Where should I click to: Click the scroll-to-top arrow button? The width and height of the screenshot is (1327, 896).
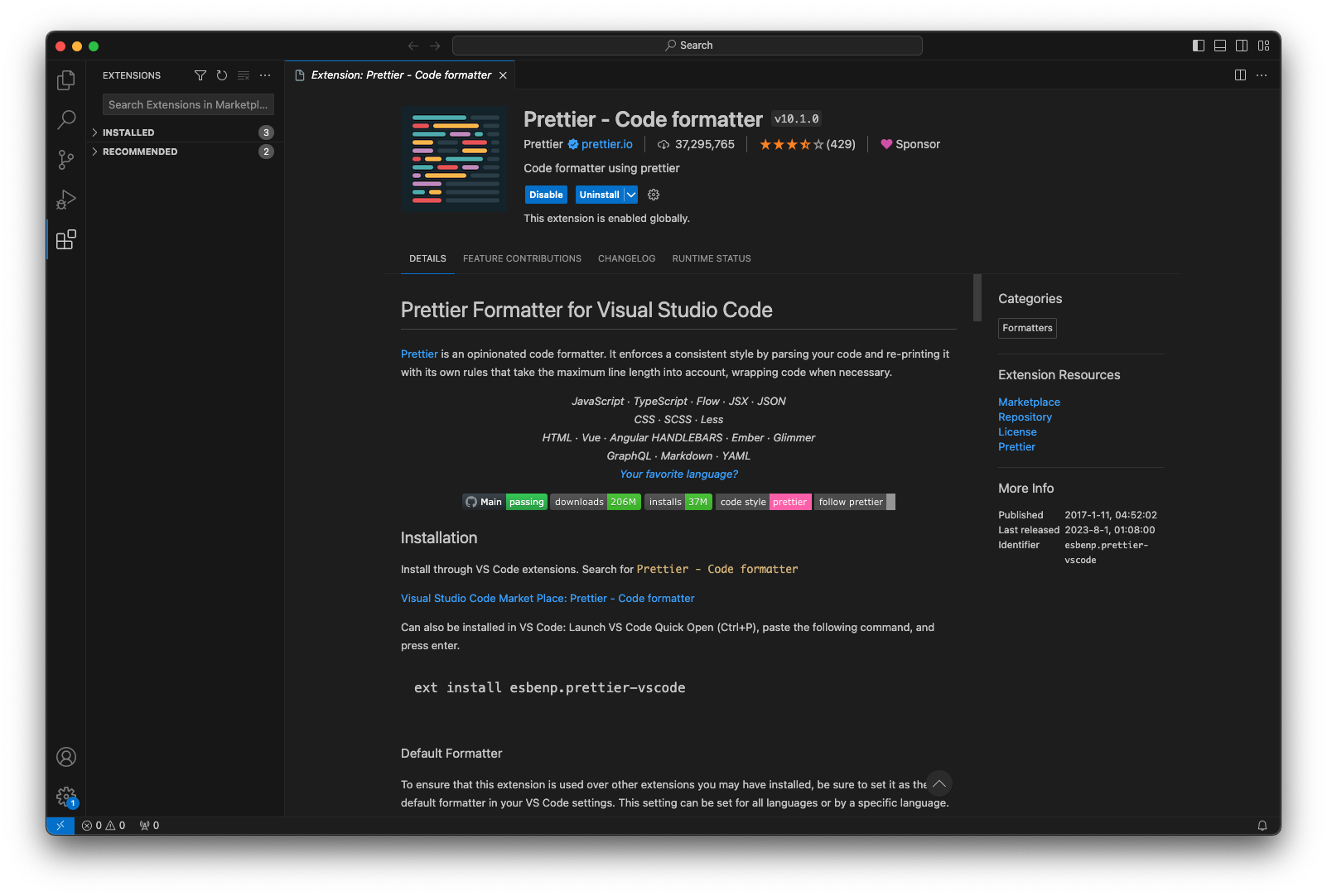click(x=939, y=783)
